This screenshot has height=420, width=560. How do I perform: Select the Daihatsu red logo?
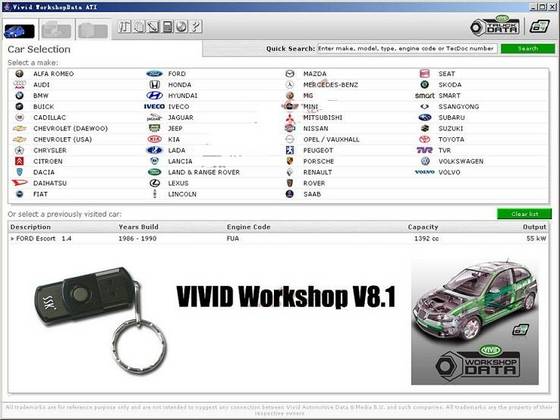tap(19, 183)
